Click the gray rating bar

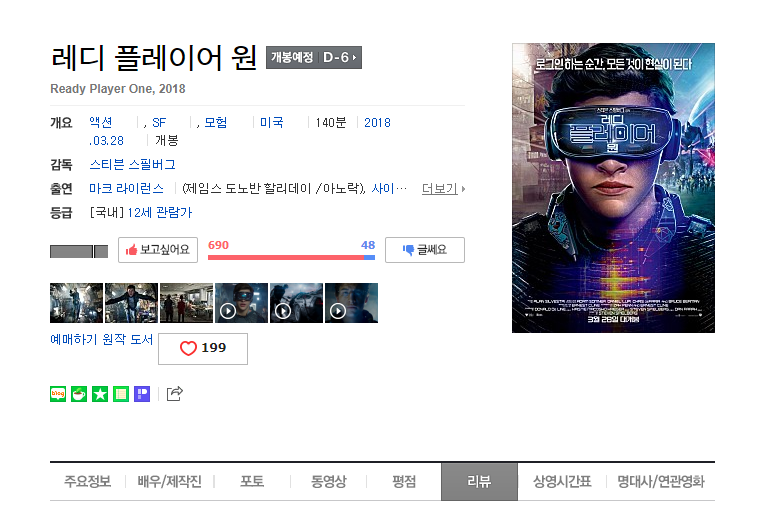(79, 251)
